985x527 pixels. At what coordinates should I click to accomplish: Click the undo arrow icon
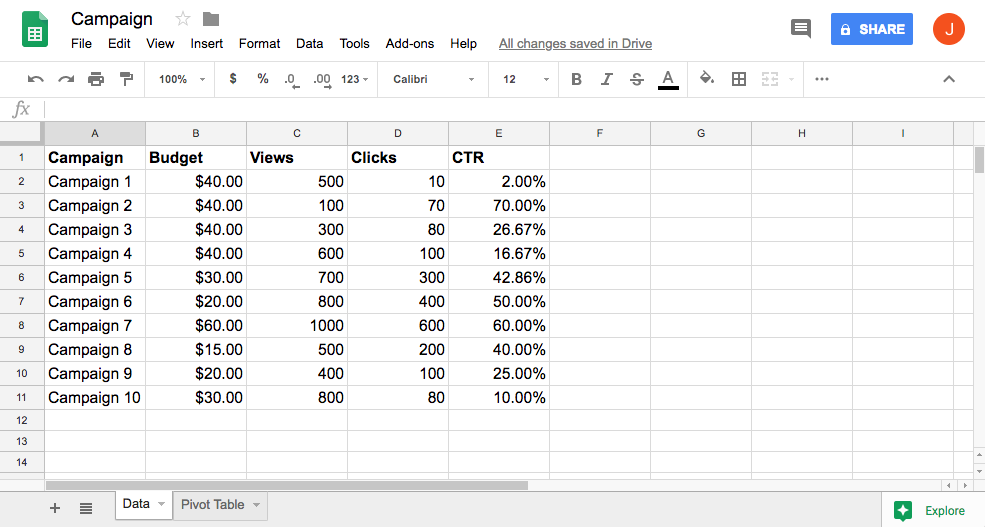tap(36, 79)
